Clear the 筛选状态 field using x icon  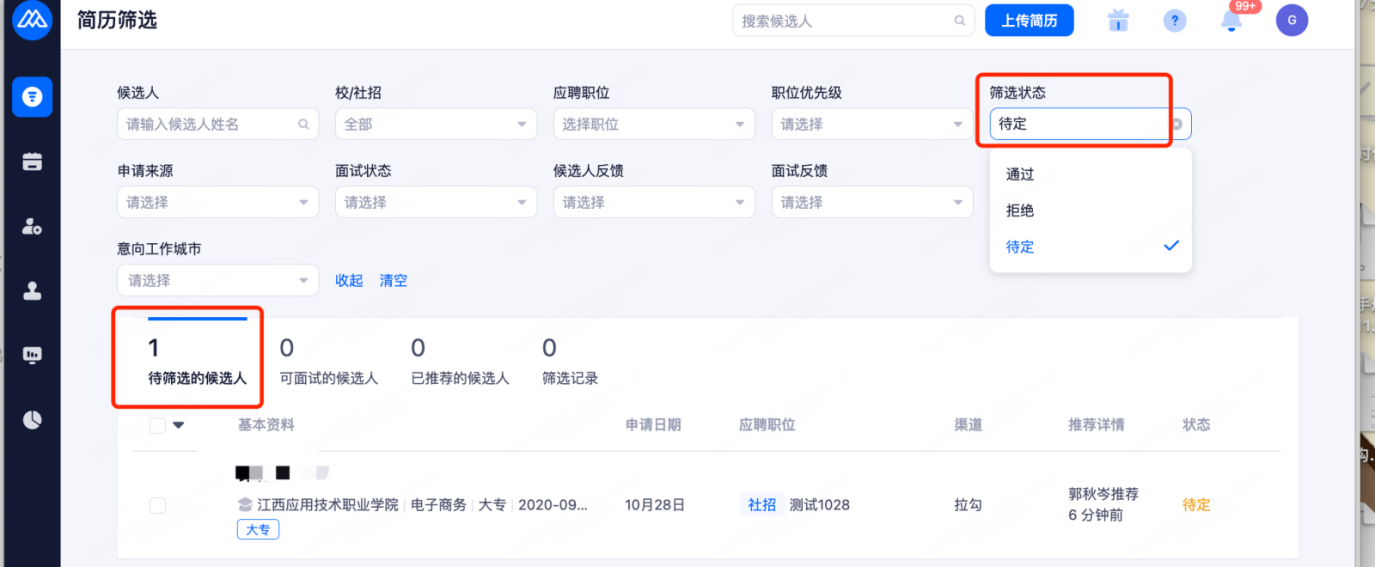tap(1177, 125)
